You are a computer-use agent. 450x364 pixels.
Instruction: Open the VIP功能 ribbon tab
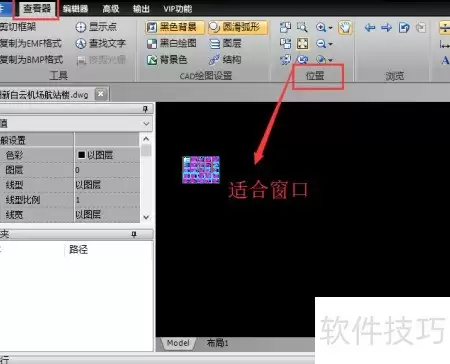click(178, 9)
